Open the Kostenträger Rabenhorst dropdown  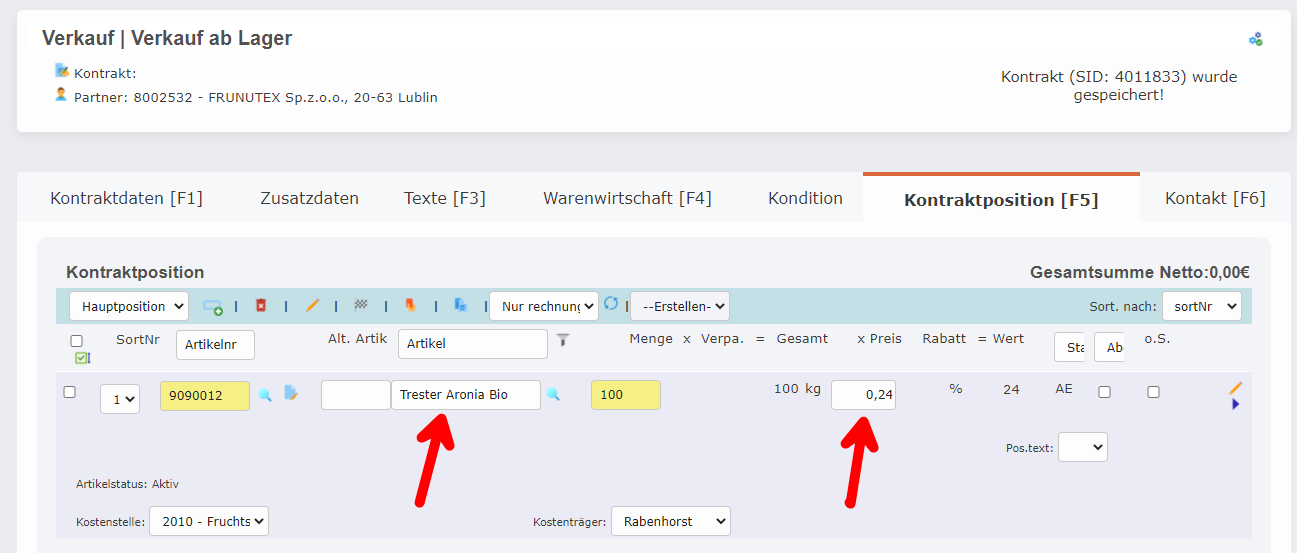click(671, 521)
